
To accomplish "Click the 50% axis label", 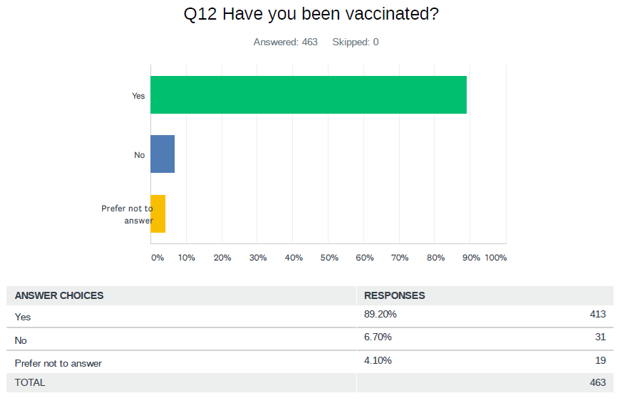I will coord(329,258).
